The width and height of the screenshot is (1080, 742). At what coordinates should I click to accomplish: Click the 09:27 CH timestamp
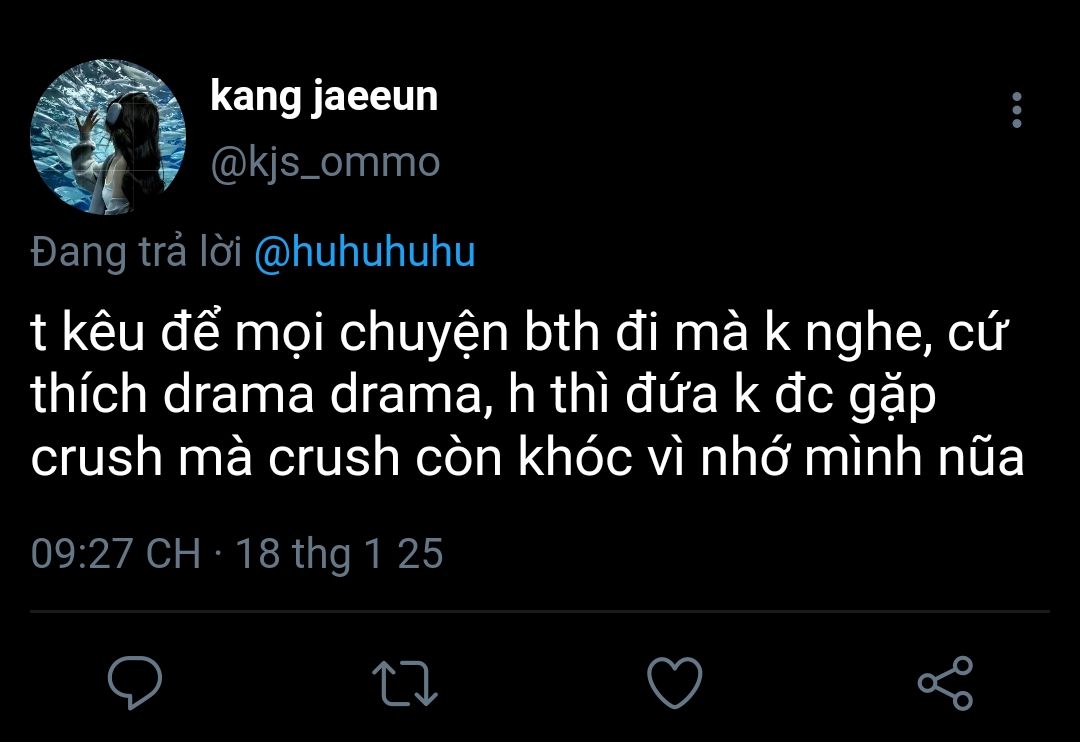pos(116,553)
